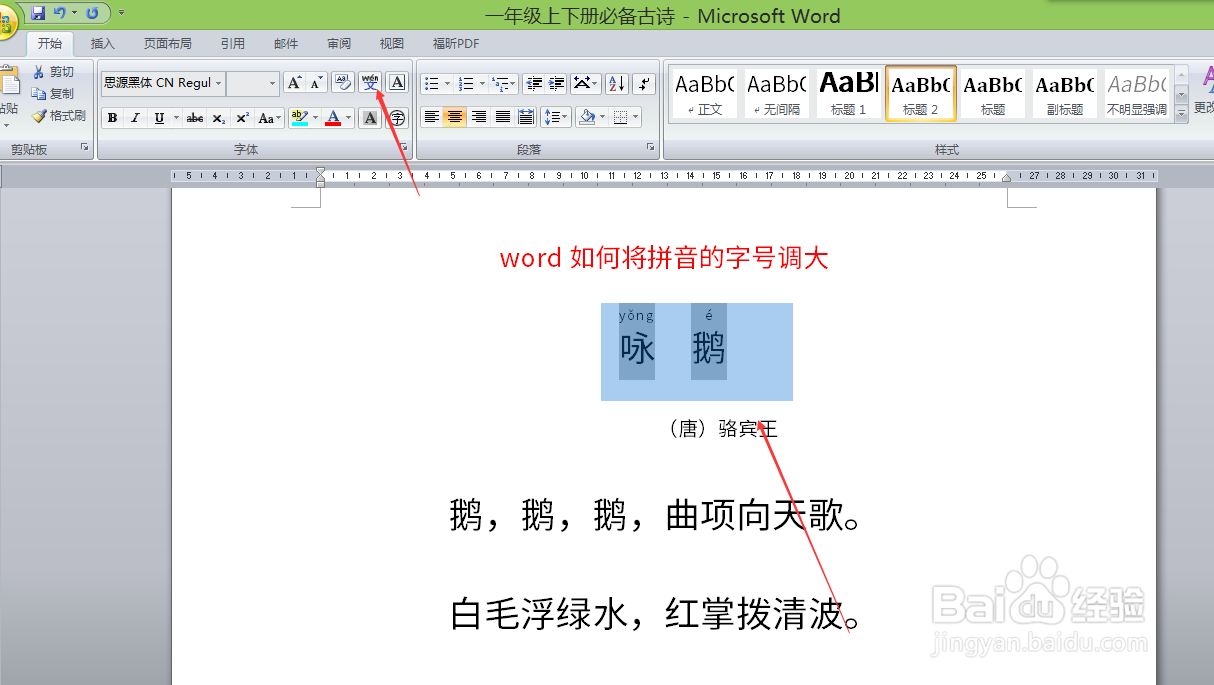This screenshot has height=685, width=1214.
Task: Open Font dialog launcher
Action: click(x=404, y=148)
